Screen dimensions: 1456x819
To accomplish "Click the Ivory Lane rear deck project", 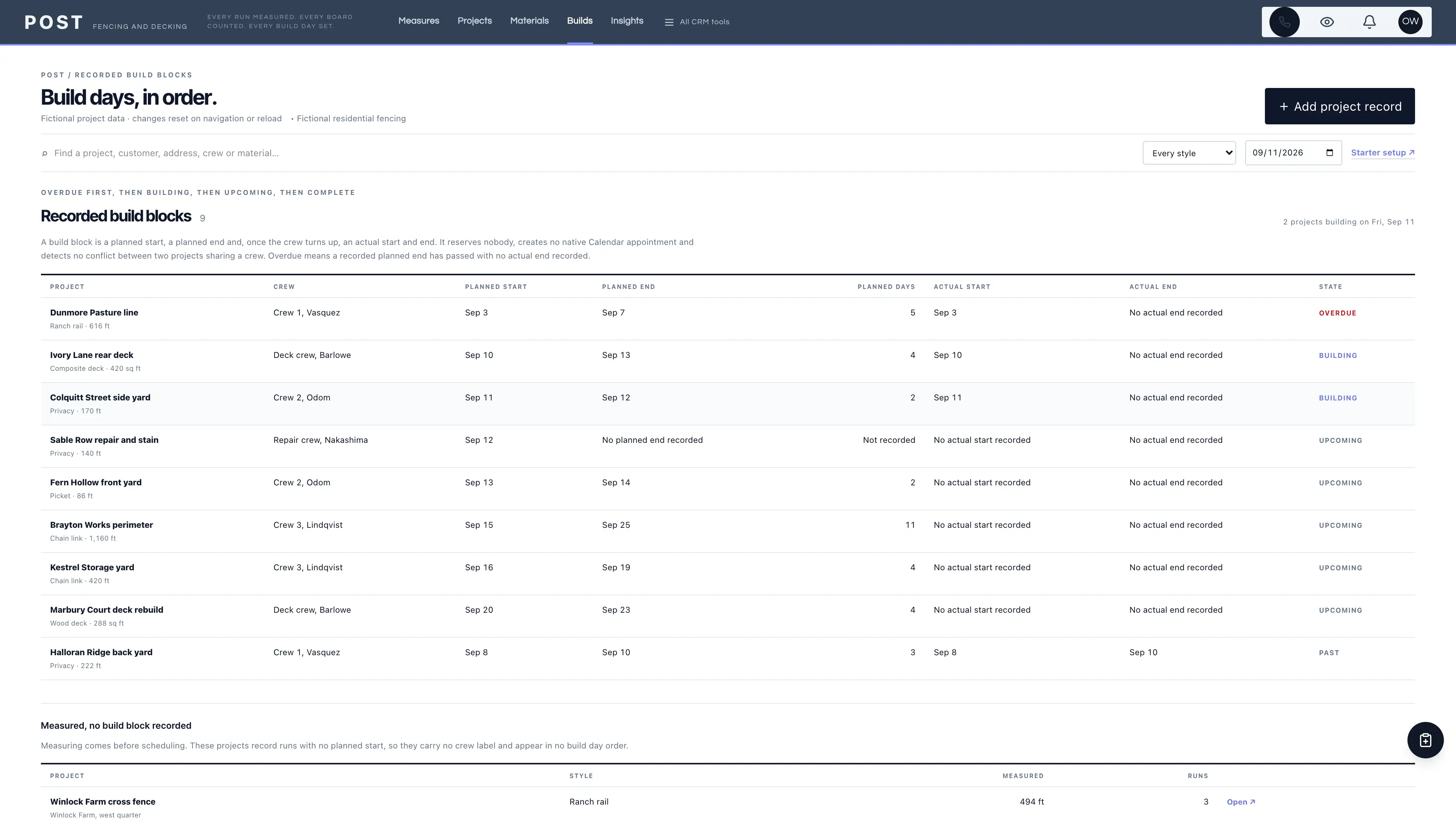I will click(x=91, y=355).
